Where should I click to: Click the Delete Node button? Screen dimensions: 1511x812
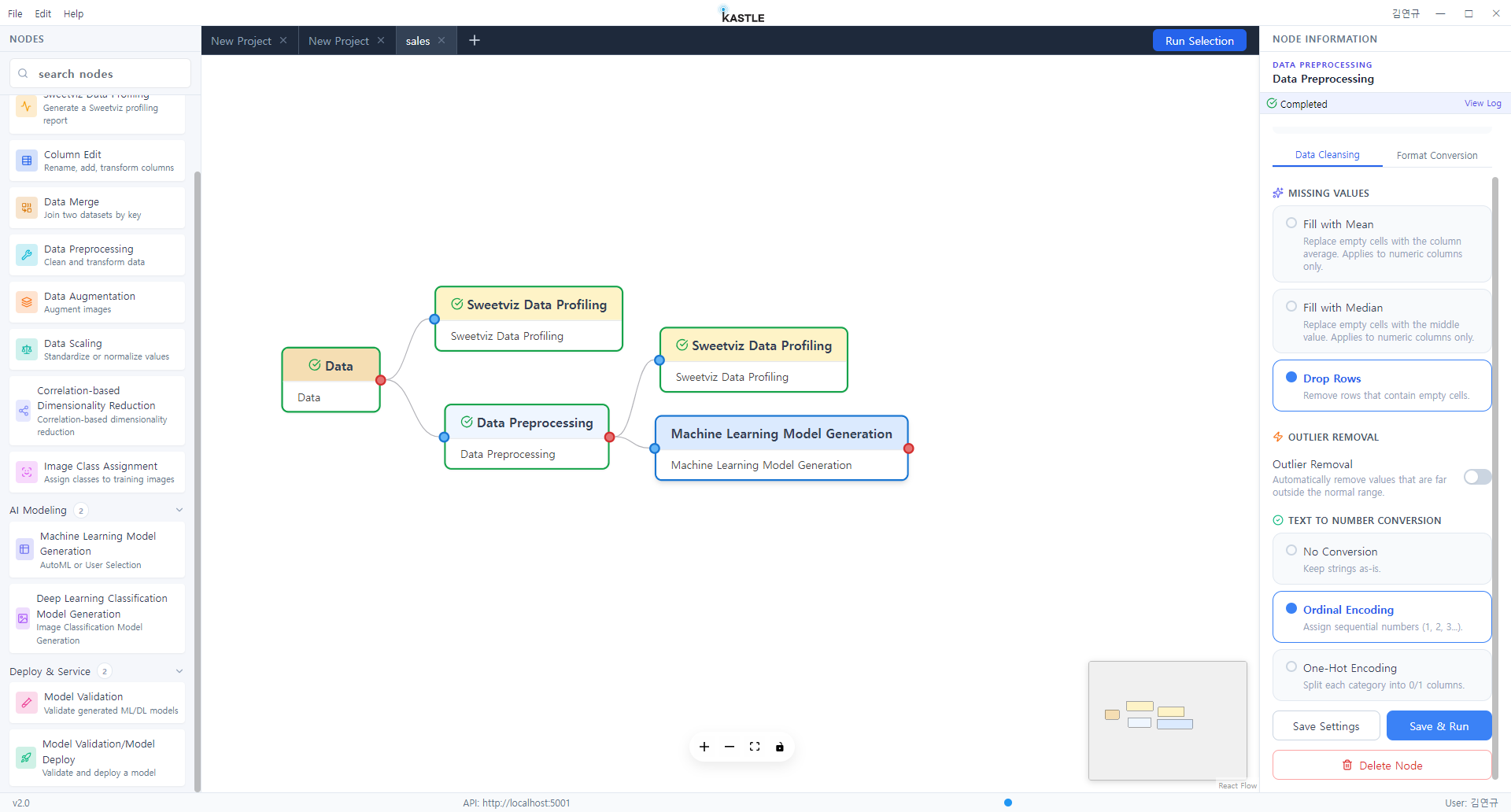pyautogui.click(x=1382, y=766)
